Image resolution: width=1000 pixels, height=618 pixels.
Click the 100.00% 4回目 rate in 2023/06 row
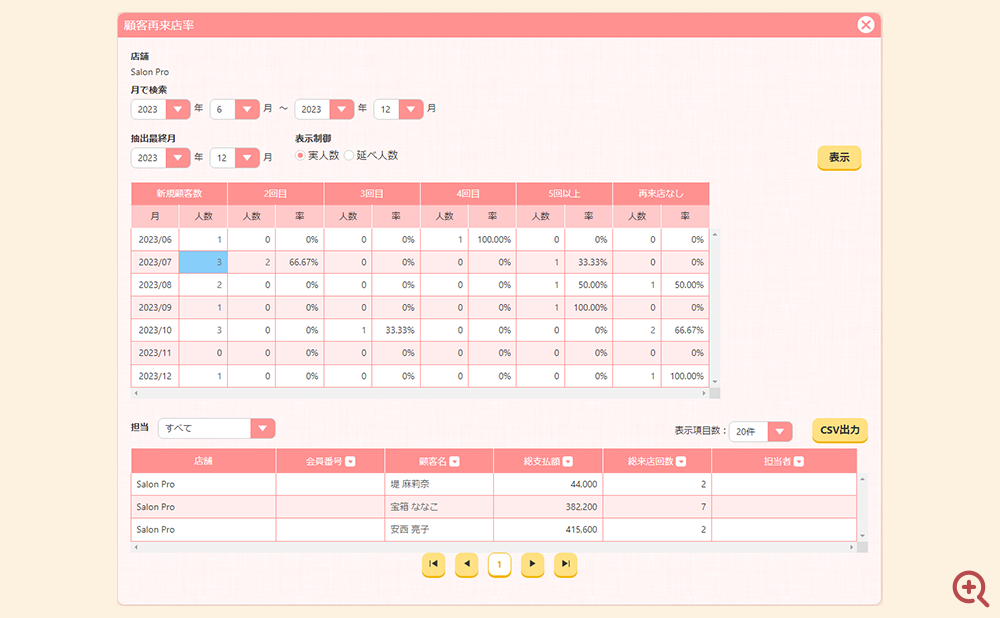(492, 240)
